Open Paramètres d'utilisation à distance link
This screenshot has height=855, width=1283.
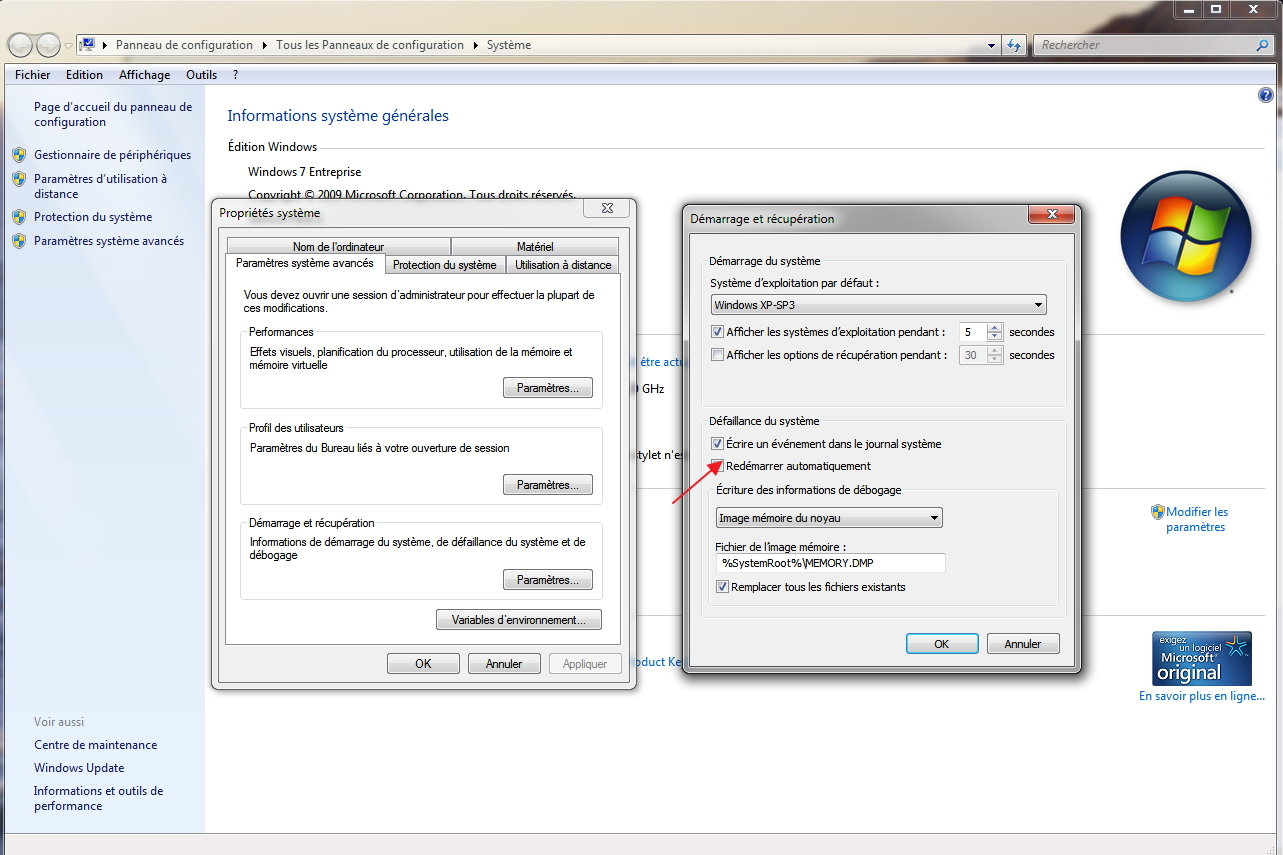coord(100,186)
